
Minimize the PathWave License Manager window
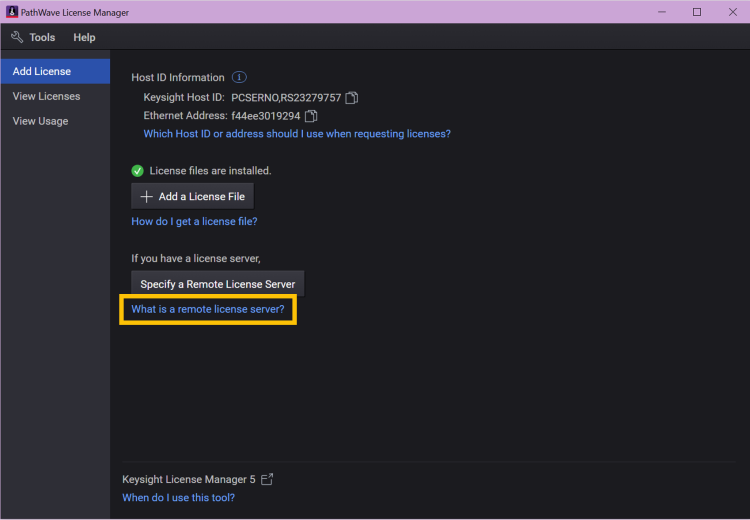click(x=662, y=12)
